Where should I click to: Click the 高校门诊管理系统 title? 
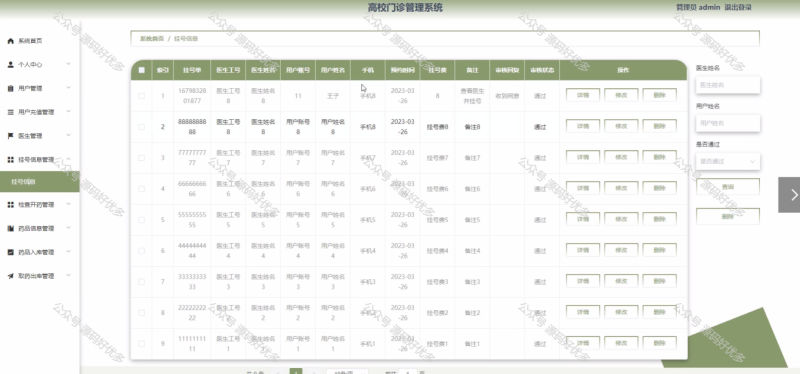point(405,8)
